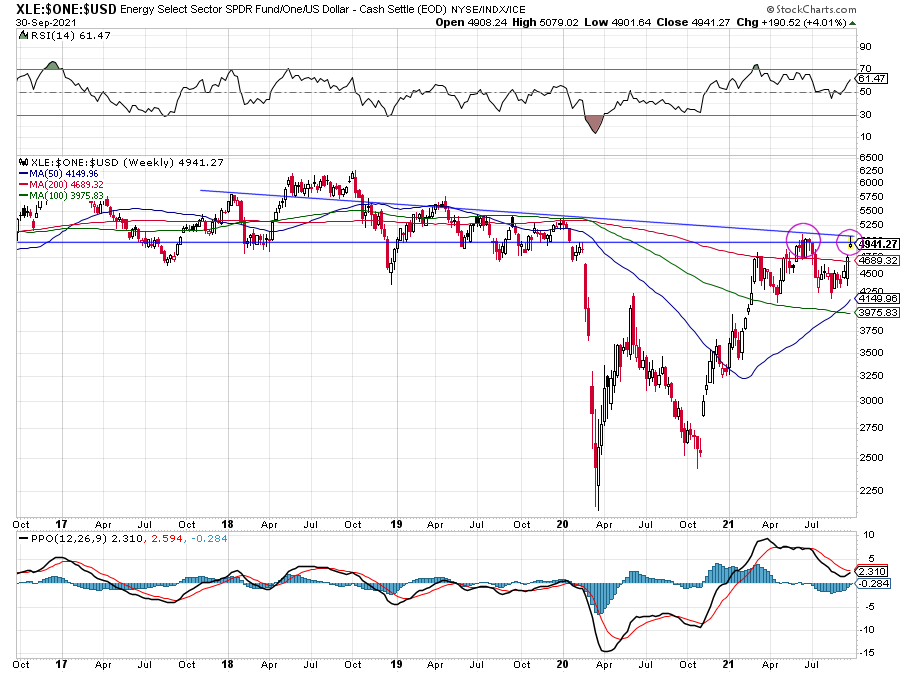This screenshot has width=900, height=673.
Task: Click the green up-arrow beside the Chg value
Action: click(x=852, y=24)
